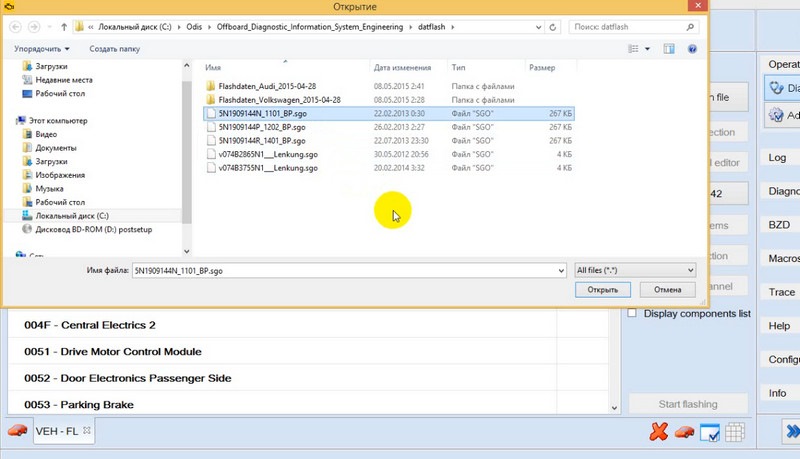Open the Trace section in ODIS sidebar
Screen dimensions: 800x459
780,292
